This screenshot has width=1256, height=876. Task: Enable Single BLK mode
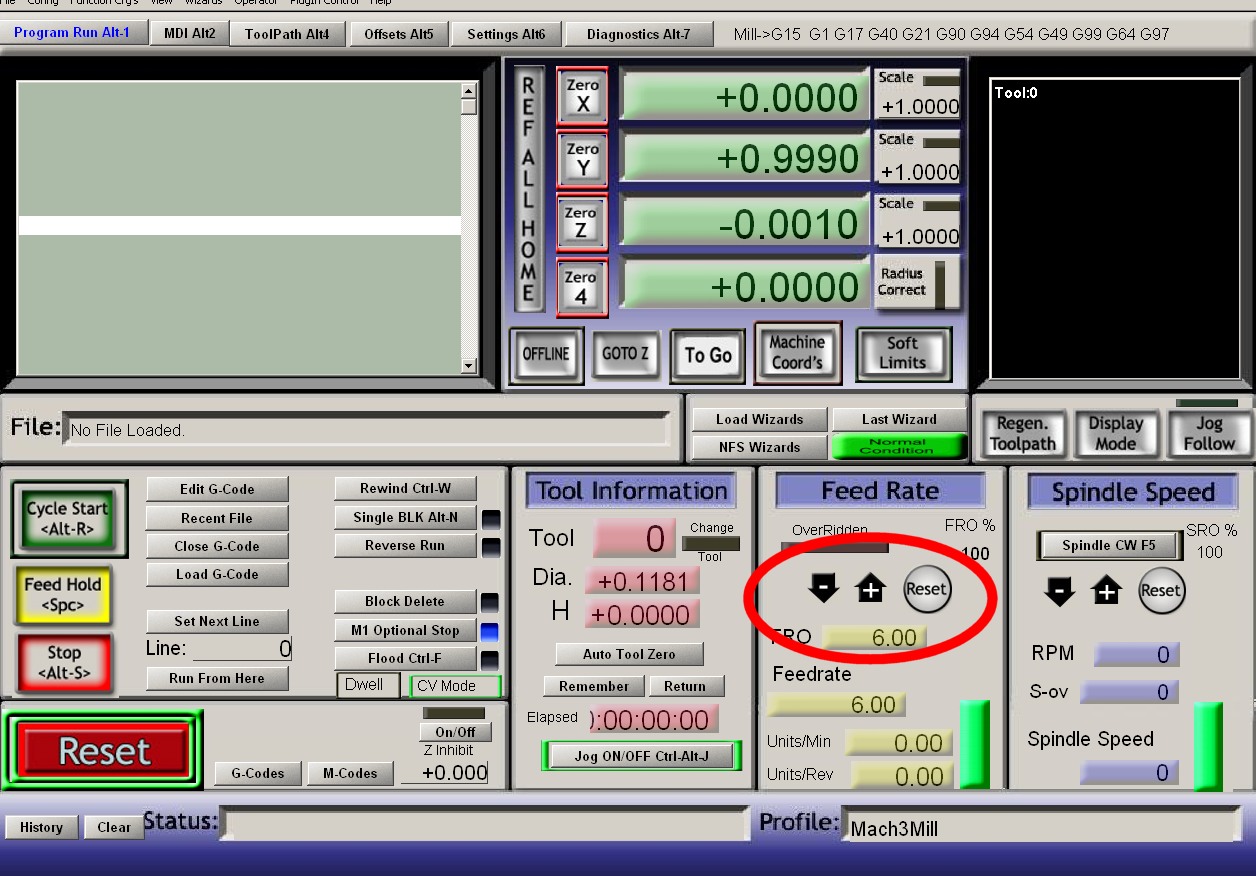[405, 517]
